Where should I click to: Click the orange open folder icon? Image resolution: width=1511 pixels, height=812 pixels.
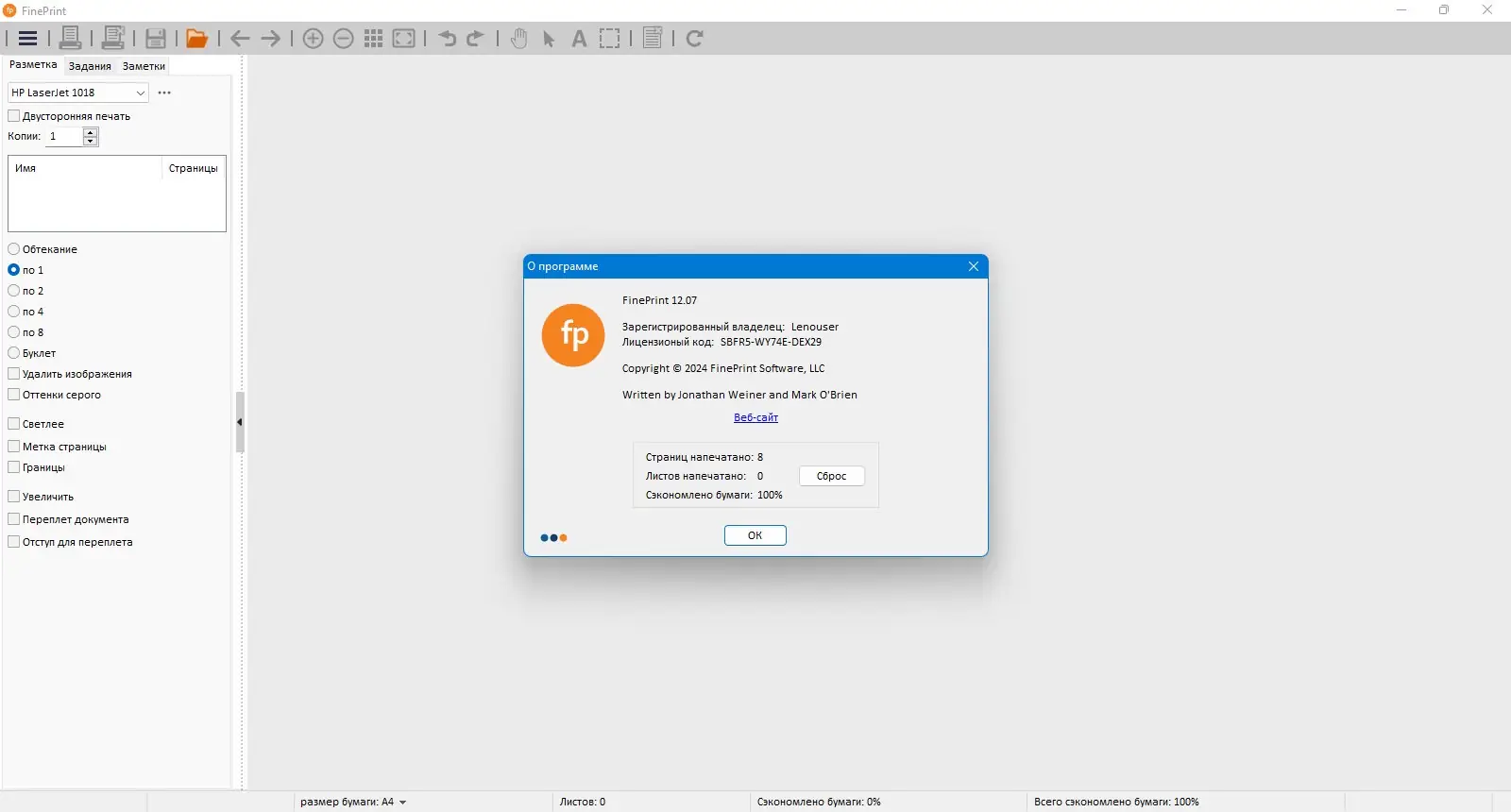[196, 39]
